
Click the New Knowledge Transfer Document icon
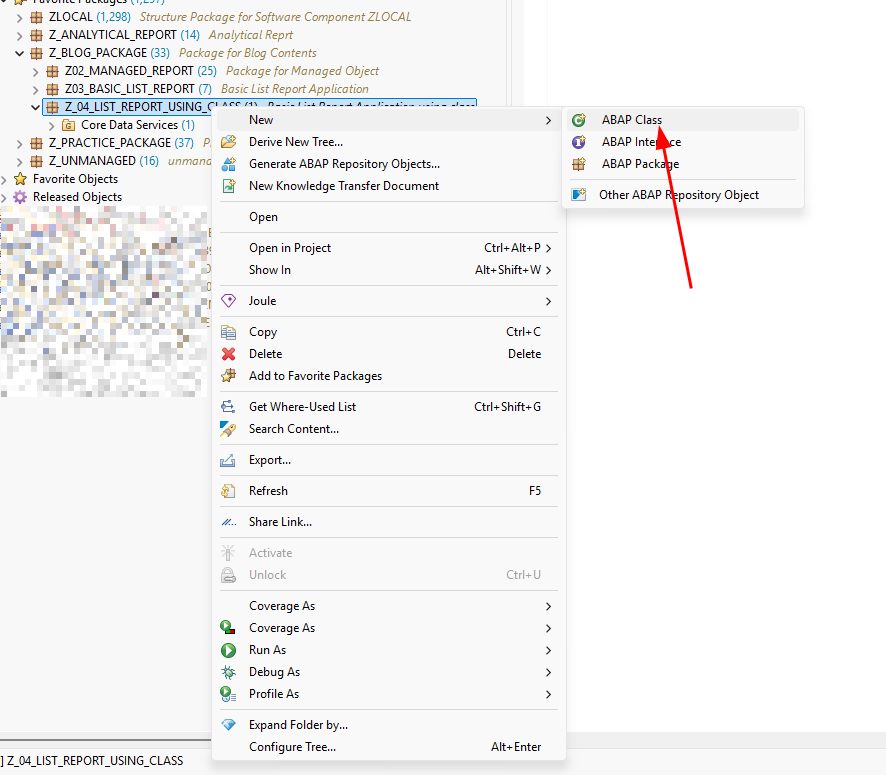[228, 186]
